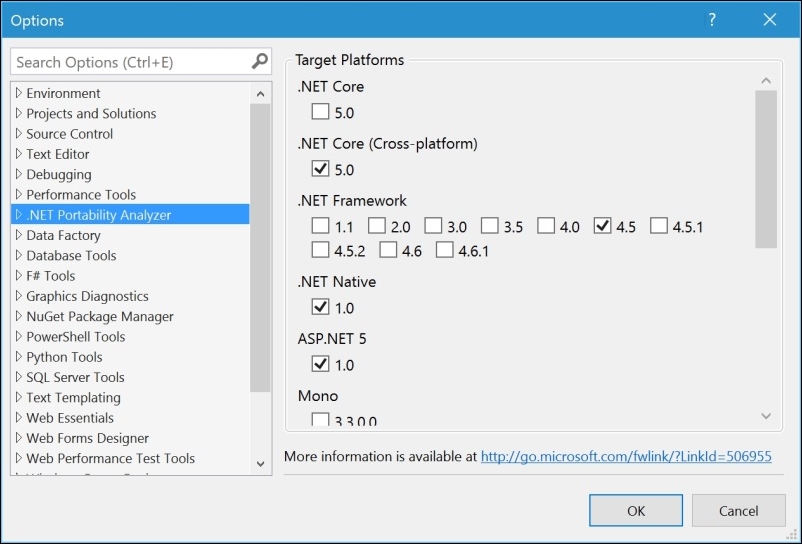
Task: Uncheck ASP.NET 5 1.0 checkbox
Action: click(320, 364)
